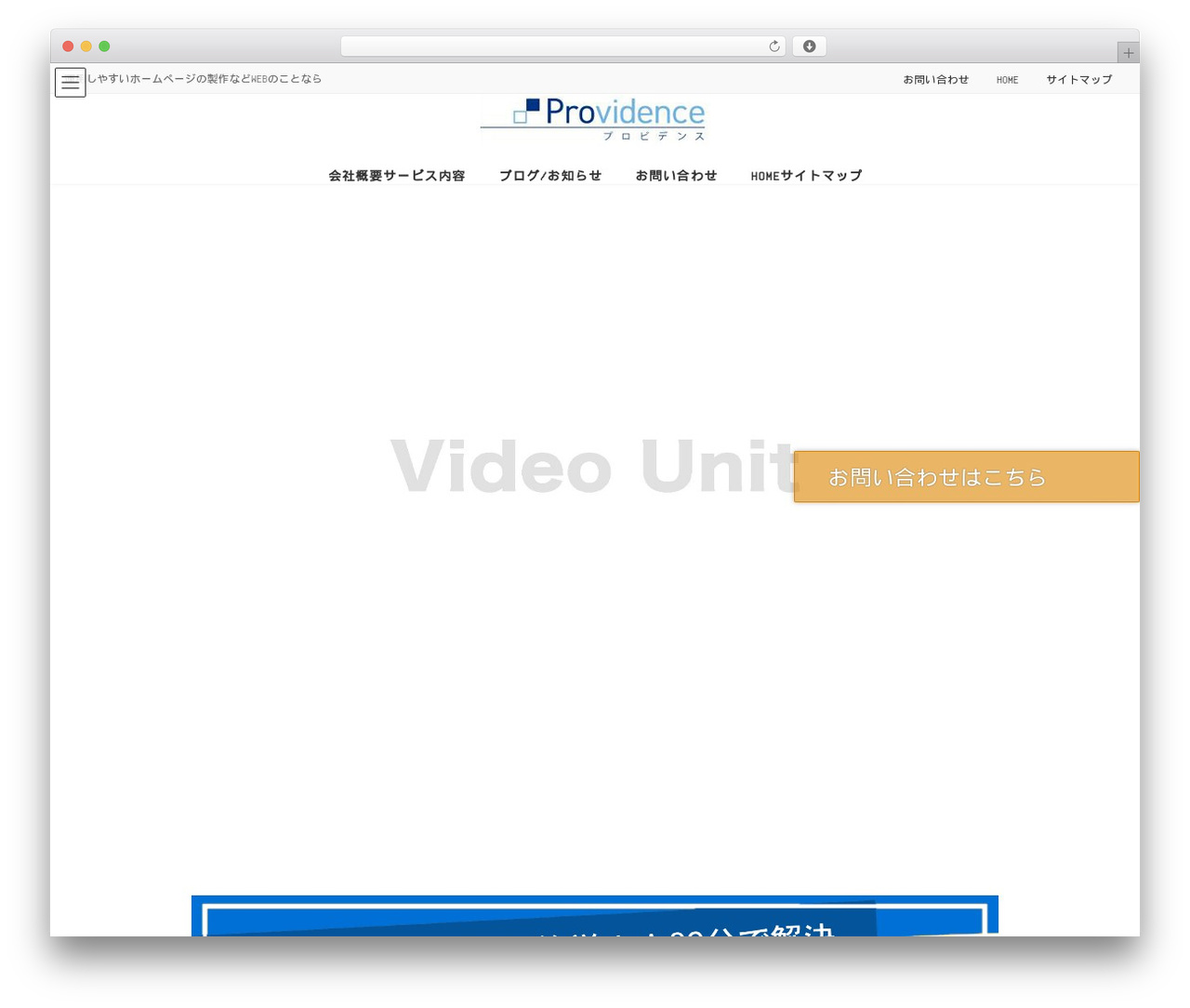The width and height of the screenshot is (1190, 1008).
Task: Click the blue banner at page bottom
Action: click(595, 916)
